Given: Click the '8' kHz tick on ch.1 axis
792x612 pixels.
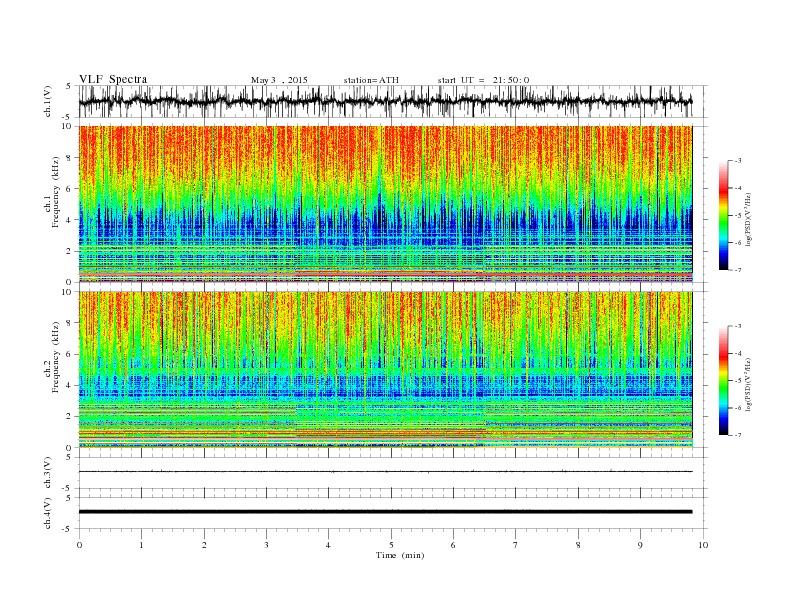Looking at the screenshot, I should pos(69,158).
